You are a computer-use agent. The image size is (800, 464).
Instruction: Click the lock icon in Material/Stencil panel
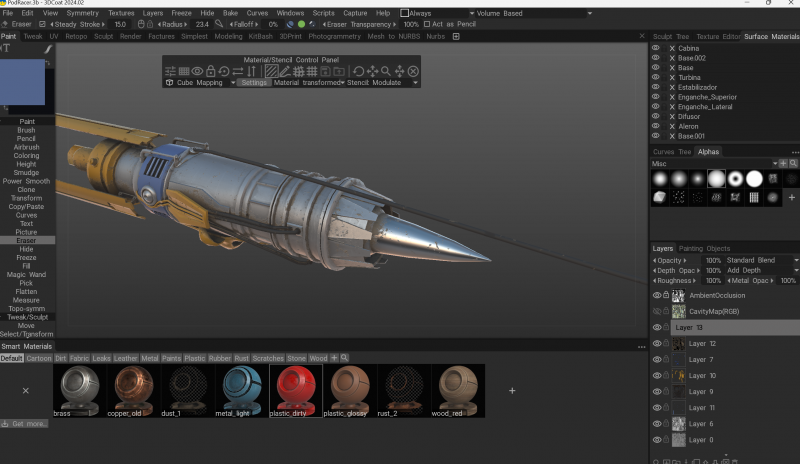click(210, 71)
